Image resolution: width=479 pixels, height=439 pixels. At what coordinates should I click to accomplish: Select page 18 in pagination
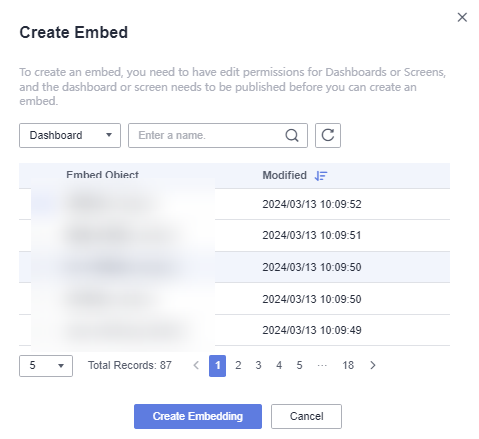(x=348, y=366)
